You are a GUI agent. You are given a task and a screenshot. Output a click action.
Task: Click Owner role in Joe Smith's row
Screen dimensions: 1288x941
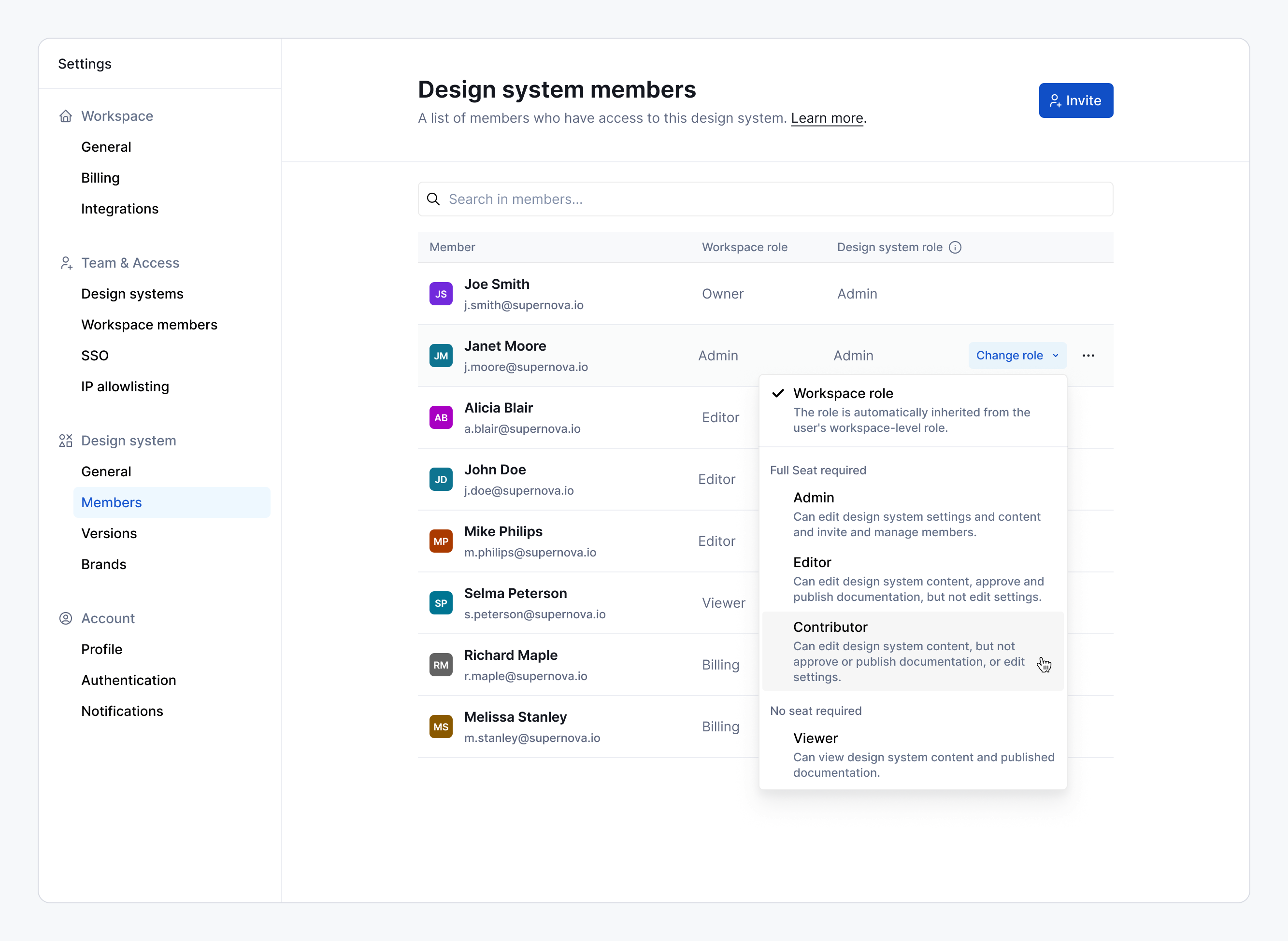[x=723, y=294]
